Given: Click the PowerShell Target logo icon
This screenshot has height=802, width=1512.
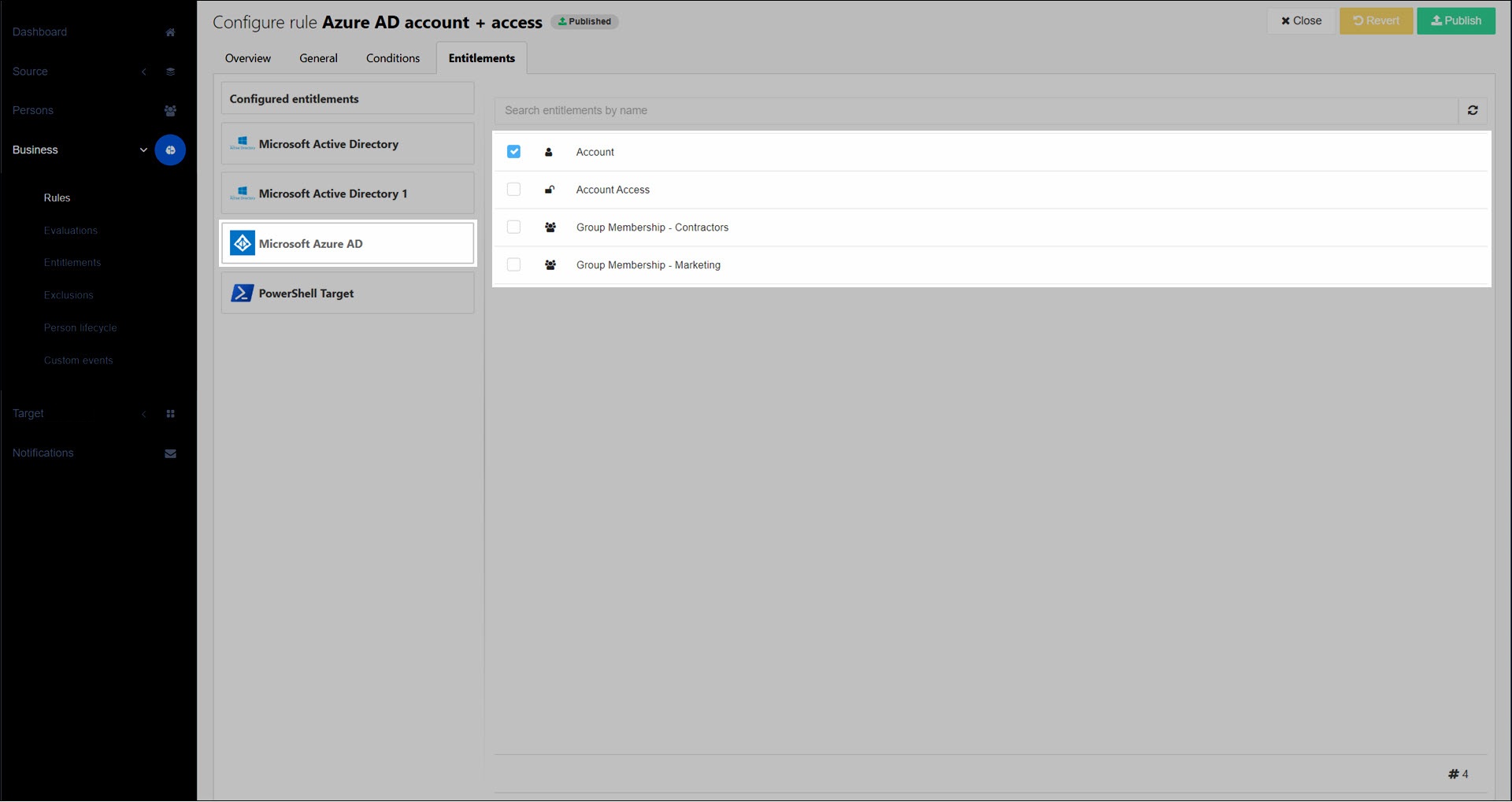Looking at the screenshot, I should (x=242, y=293).
